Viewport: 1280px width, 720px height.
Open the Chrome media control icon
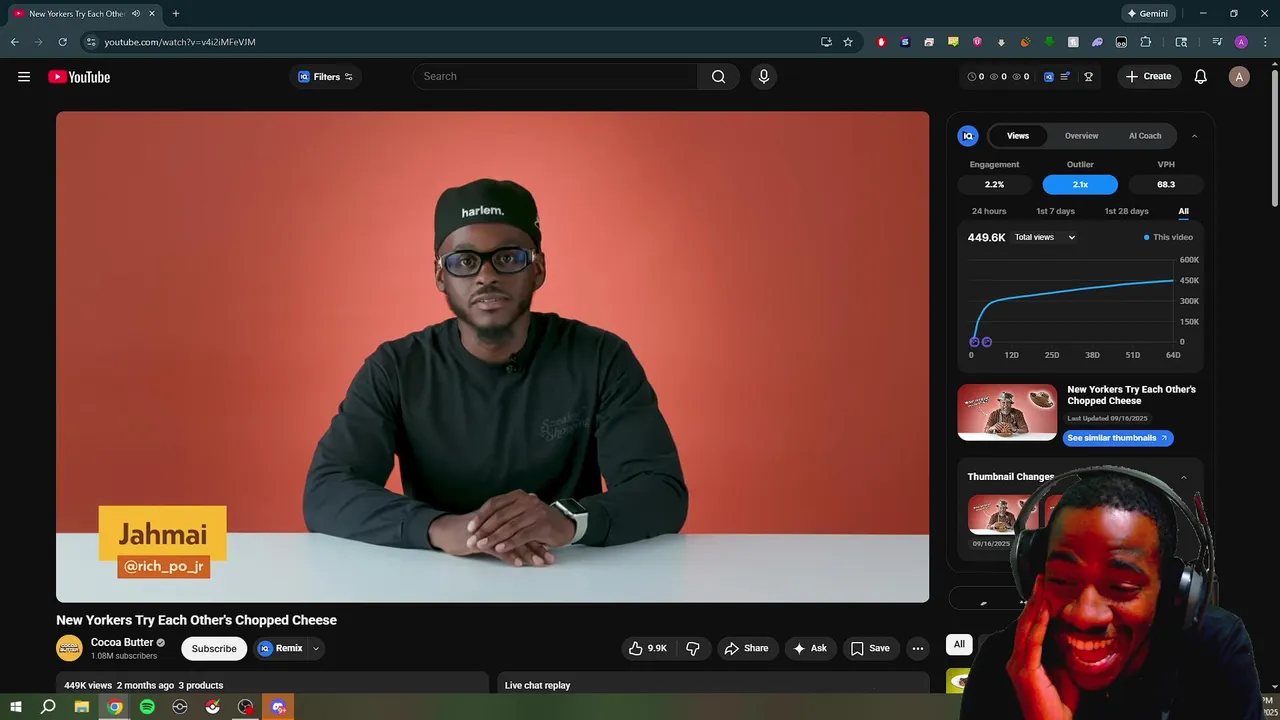[1217, 42]
